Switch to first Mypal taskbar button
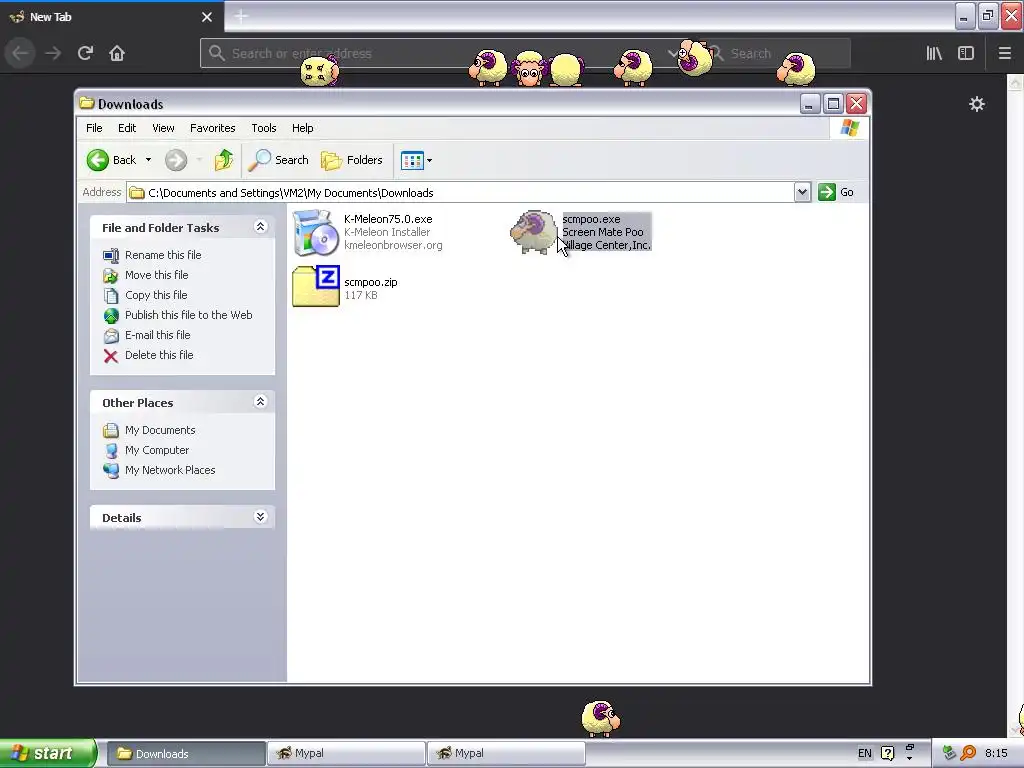 click(346, 753)
